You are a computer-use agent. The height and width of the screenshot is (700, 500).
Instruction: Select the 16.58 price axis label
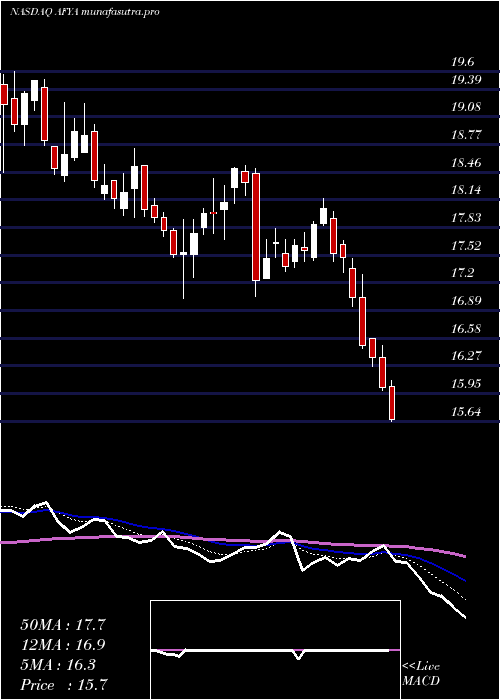466,329
